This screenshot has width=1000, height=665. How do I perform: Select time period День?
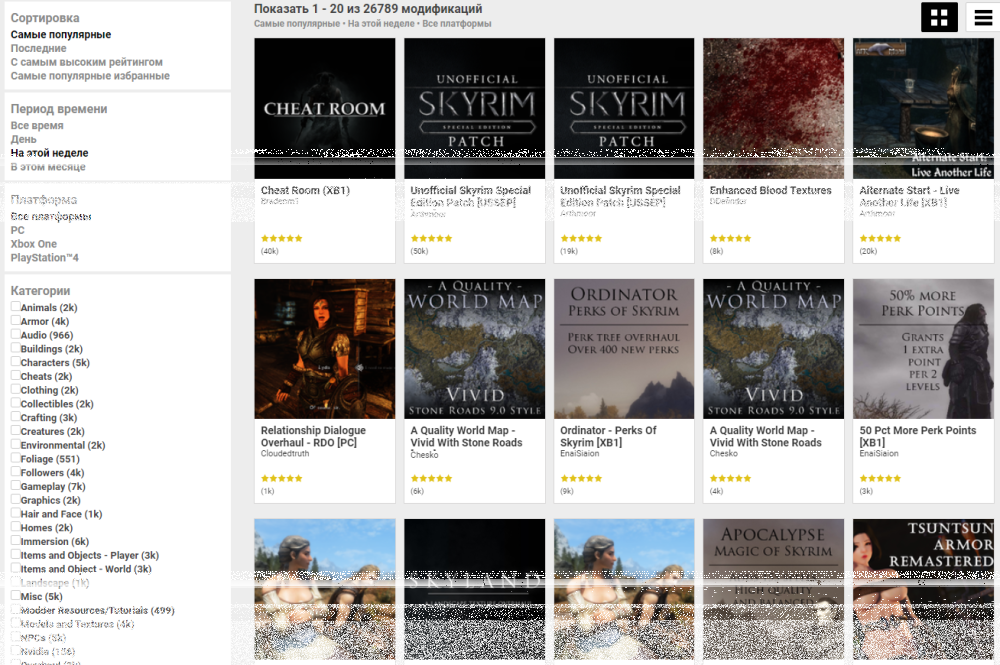point(24,140)
